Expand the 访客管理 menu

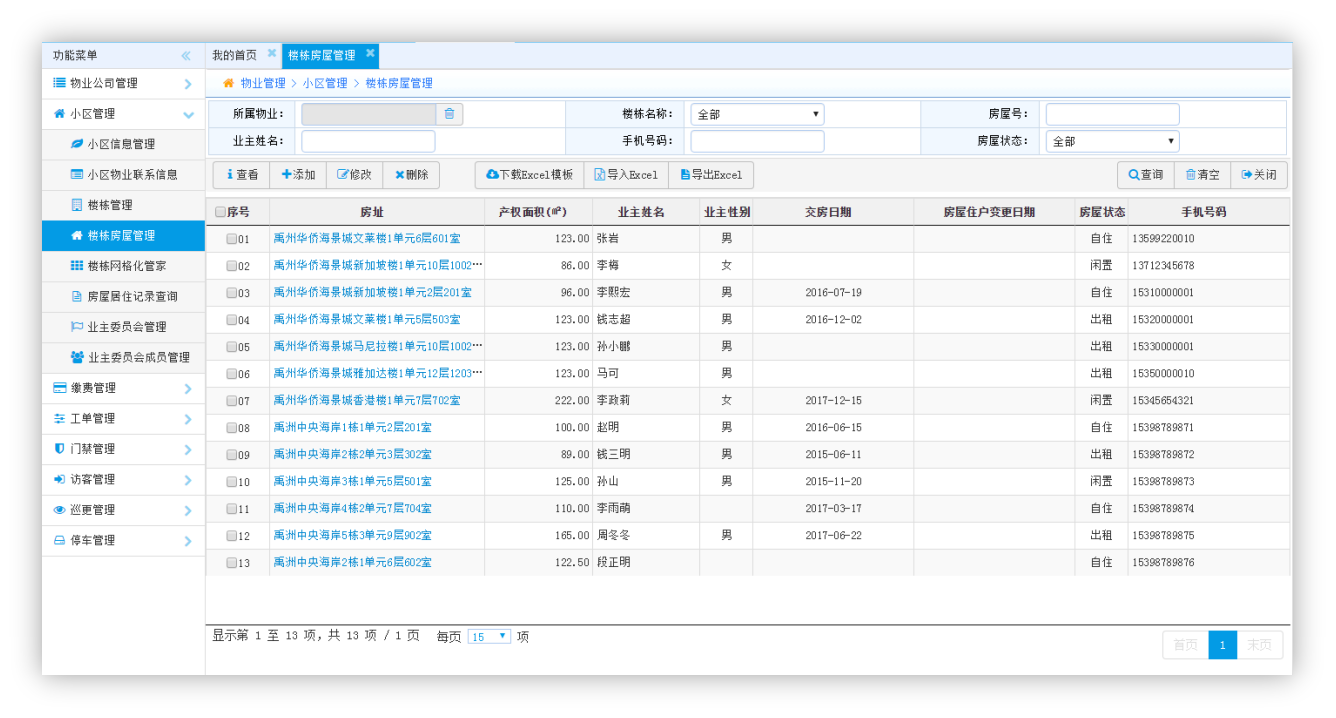(x=123, y=480)
